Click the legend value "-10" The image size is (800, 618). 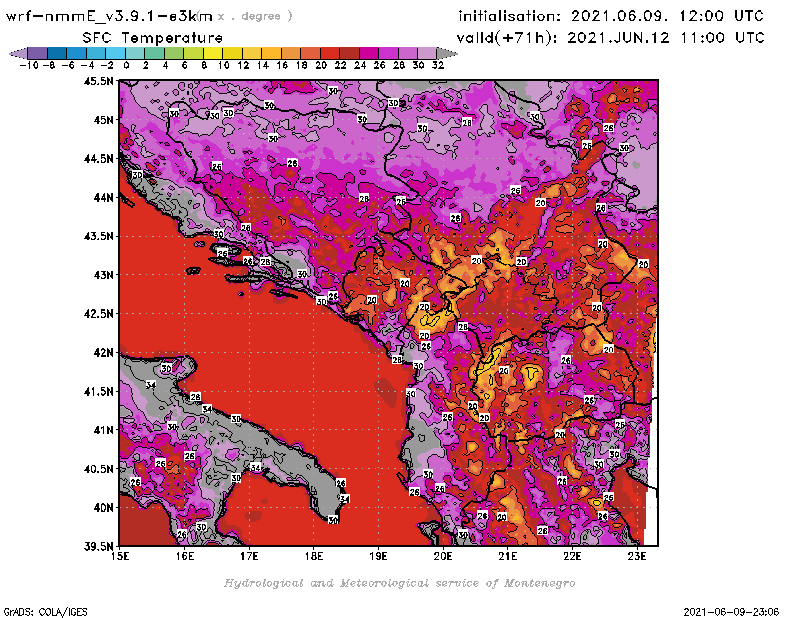(29, 65)
